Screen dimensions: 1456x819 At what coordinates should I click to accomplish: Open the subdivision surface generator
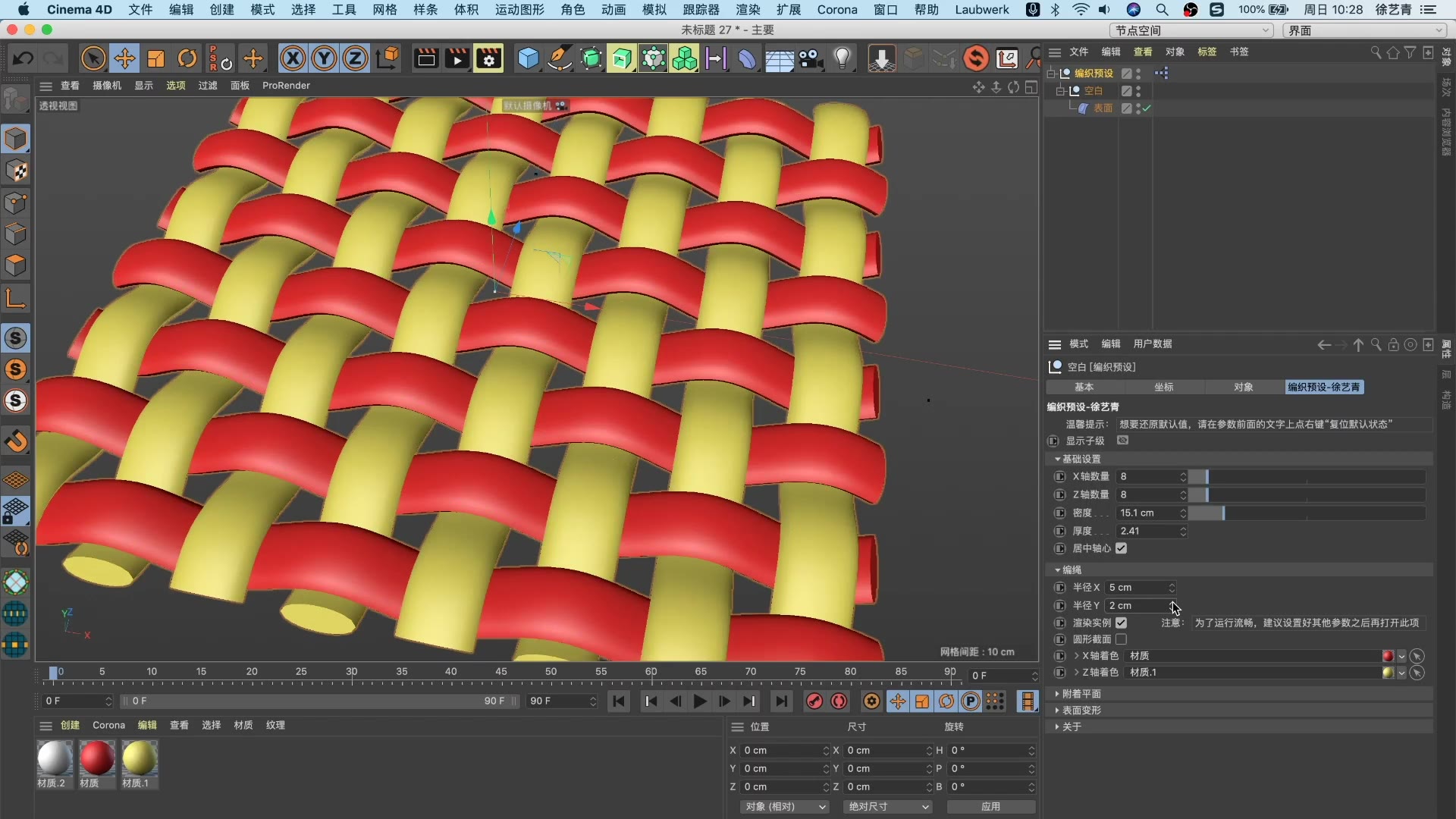pos(591,58)
